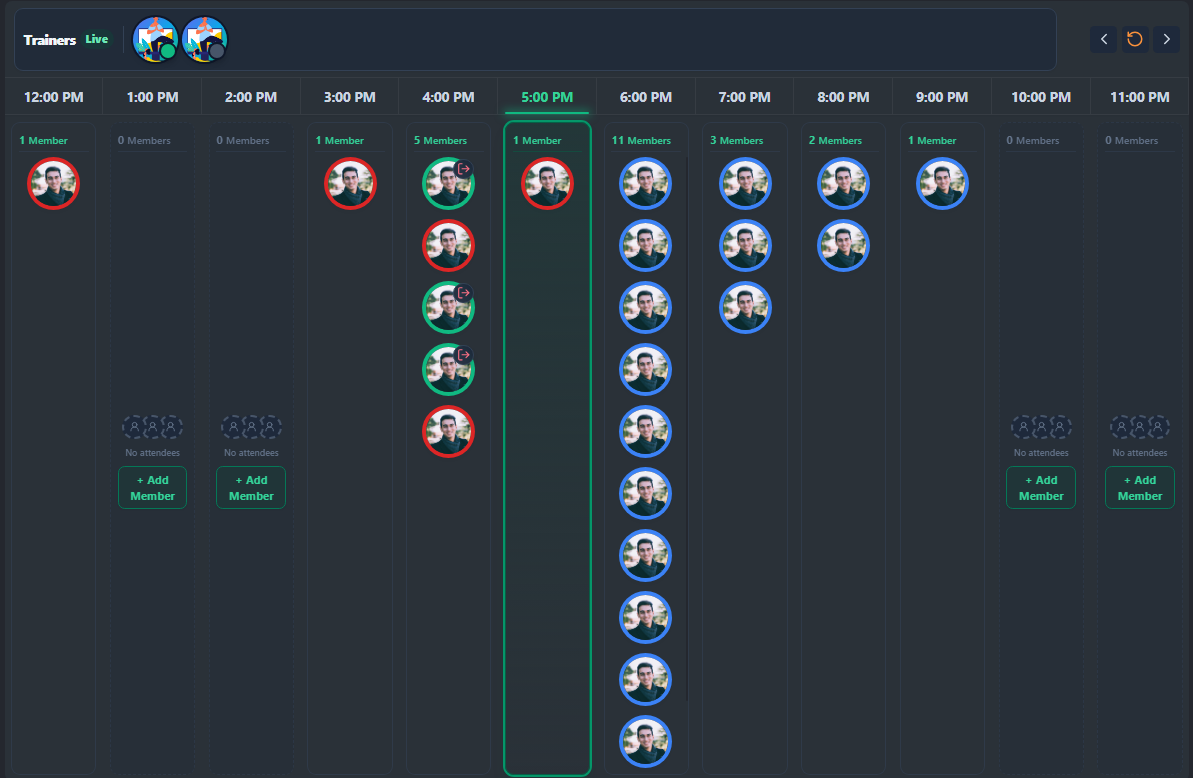Open the second 4:00 PM member avatar
Image resolution: width=1193 pixels, height=778 pixels.
(448, 246)
